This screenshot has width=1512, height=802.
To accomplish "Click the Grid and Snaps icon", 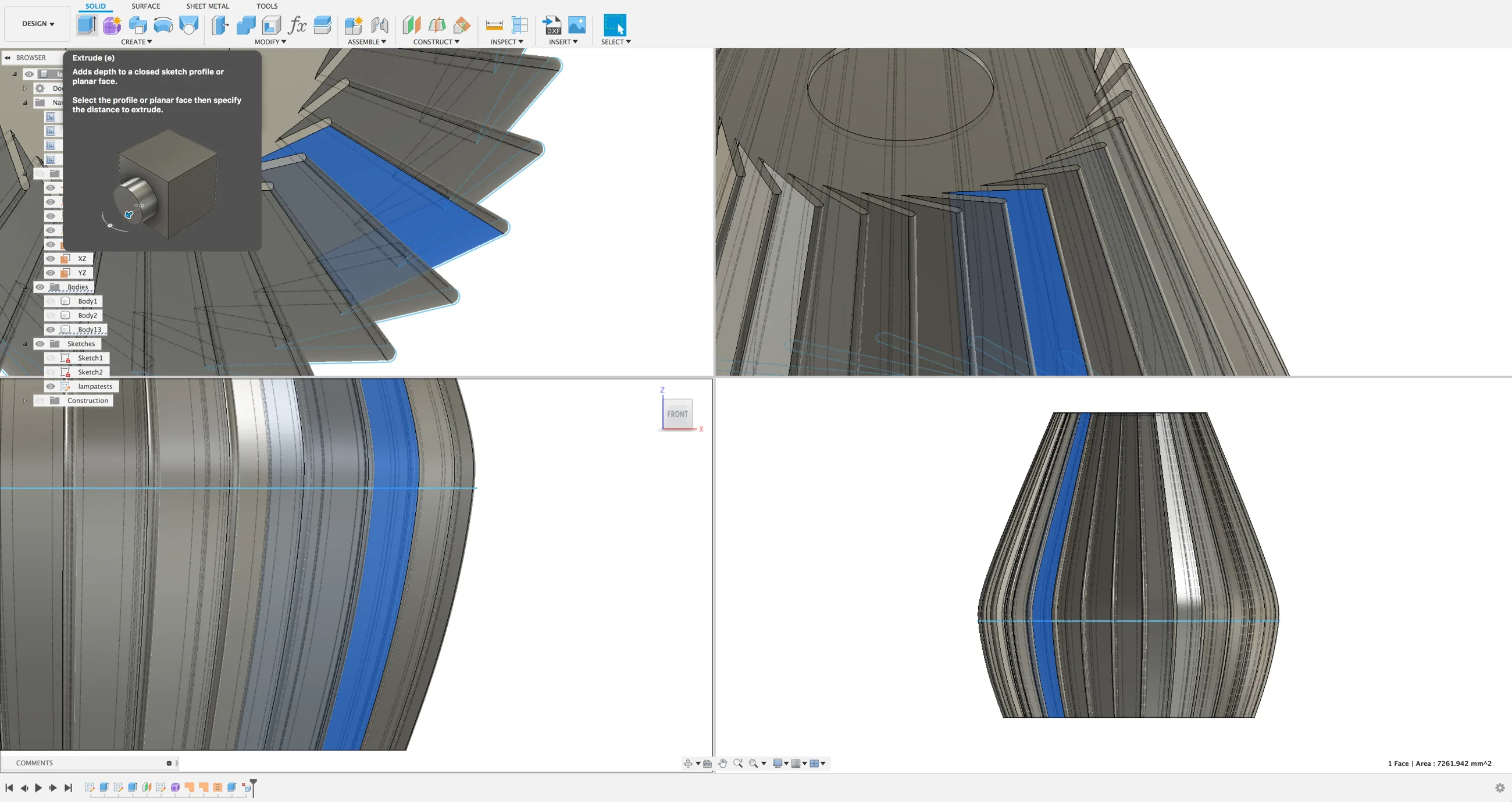I will pos(796,763).
